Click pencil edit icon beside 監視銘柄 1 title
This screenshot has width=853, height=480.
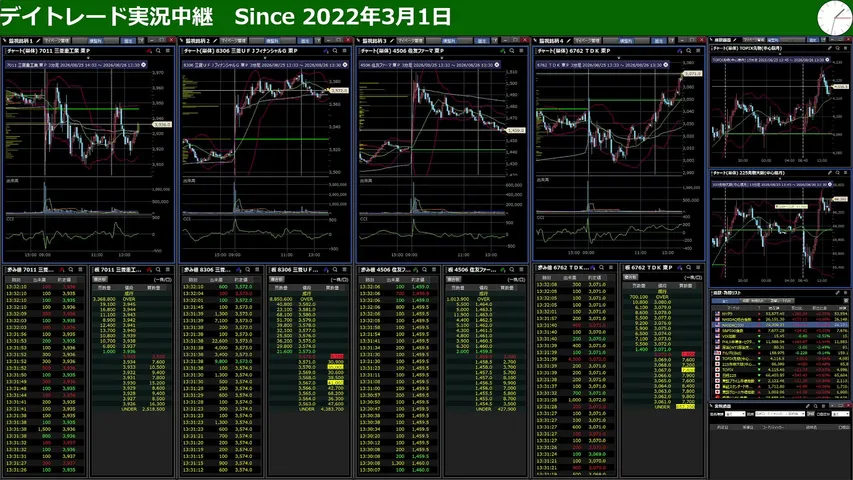point(38,40)
